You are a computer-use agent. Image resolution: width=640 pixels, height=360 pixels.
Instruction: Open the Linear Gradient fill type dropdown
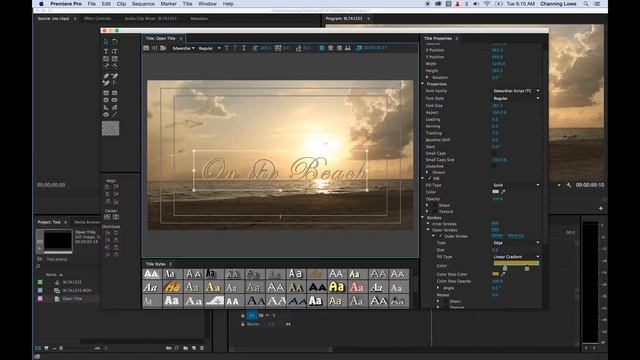click(x=516, y=257)
